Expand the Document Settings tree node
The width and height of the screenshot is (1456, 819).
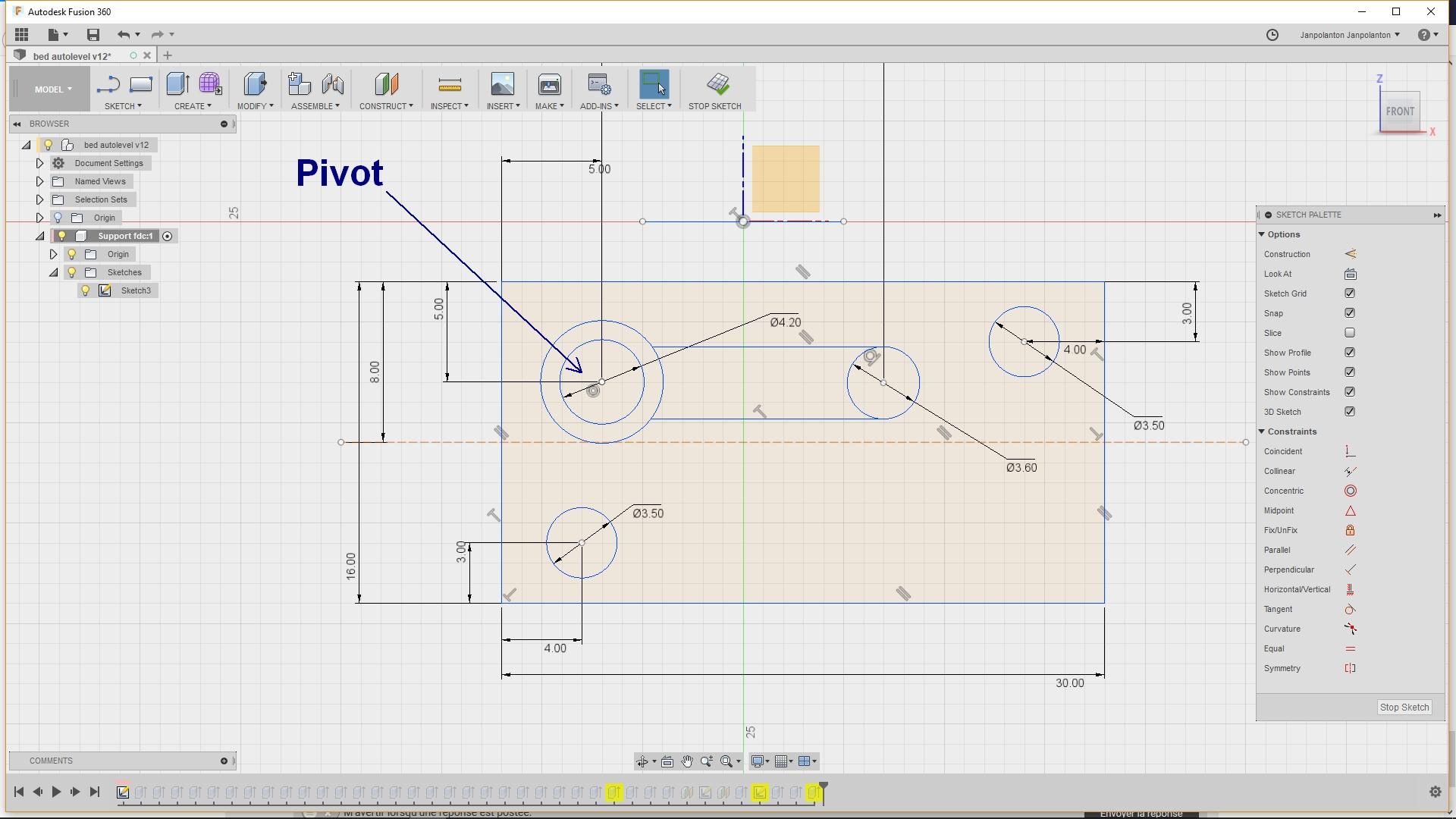39,163
